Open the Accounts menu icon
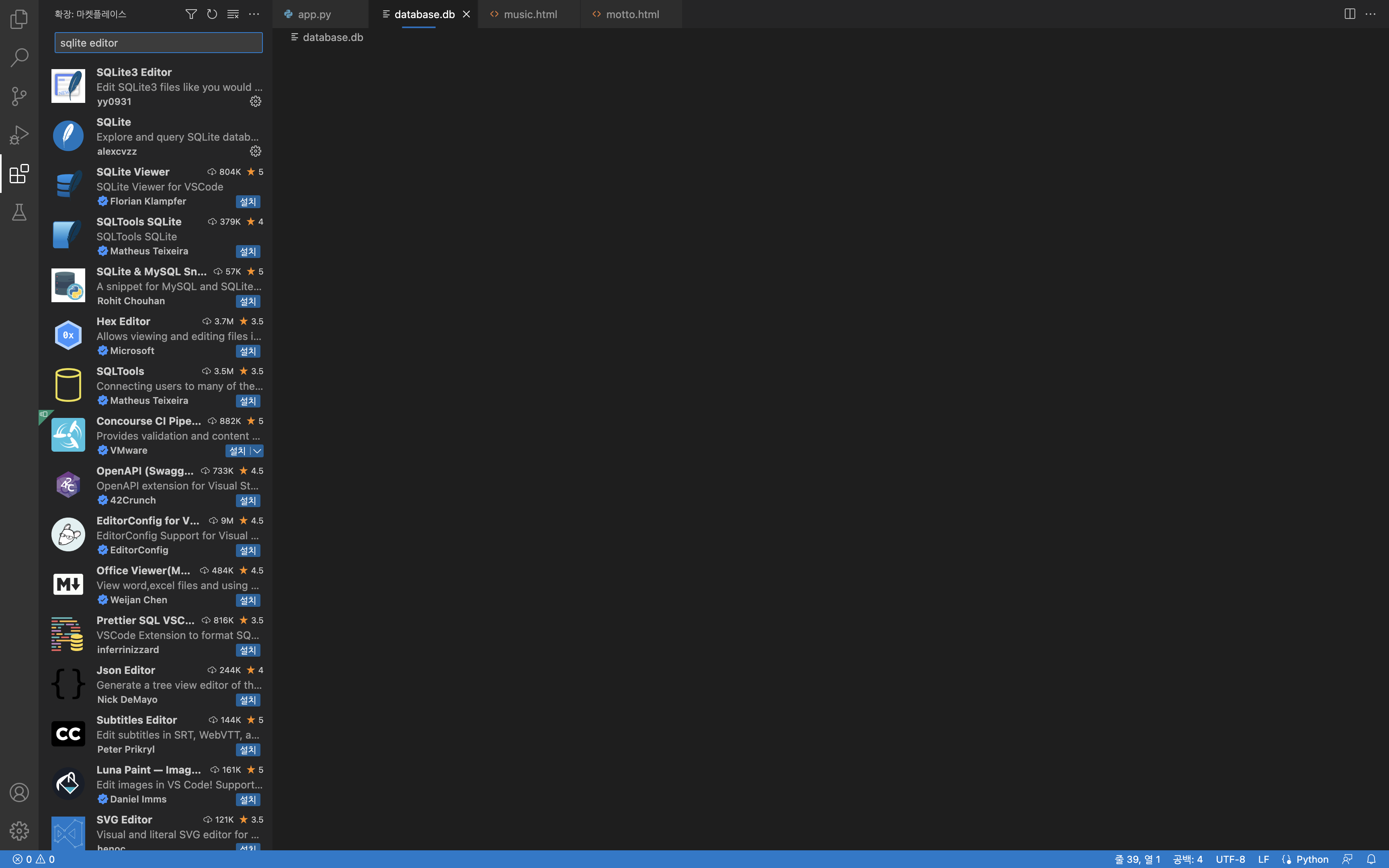The width and height of the screenshot is (1389, 868). [x=19, y=792]
